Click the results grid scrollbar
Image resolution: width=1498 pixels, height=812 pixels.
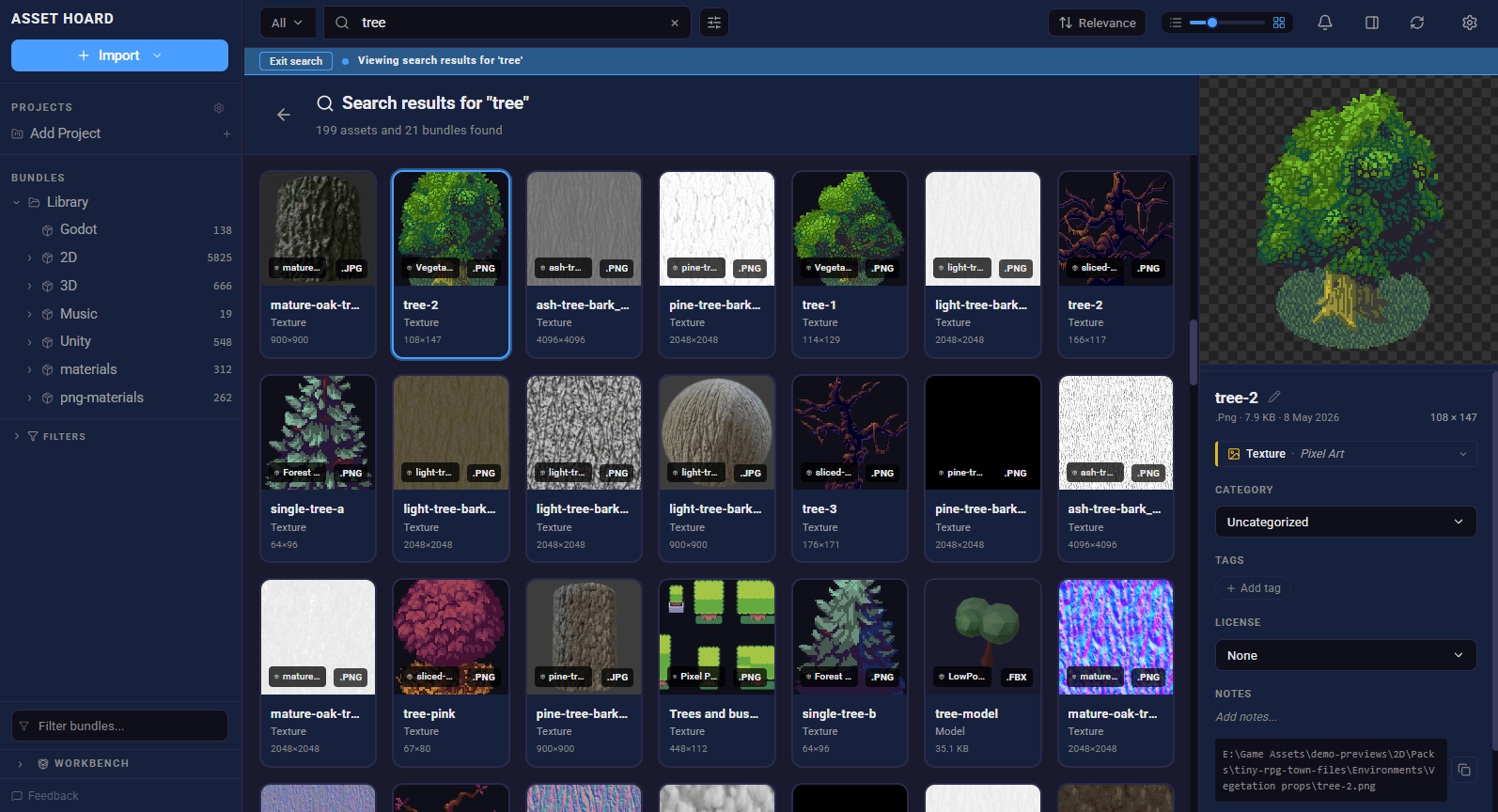[x=1193, y=351]
